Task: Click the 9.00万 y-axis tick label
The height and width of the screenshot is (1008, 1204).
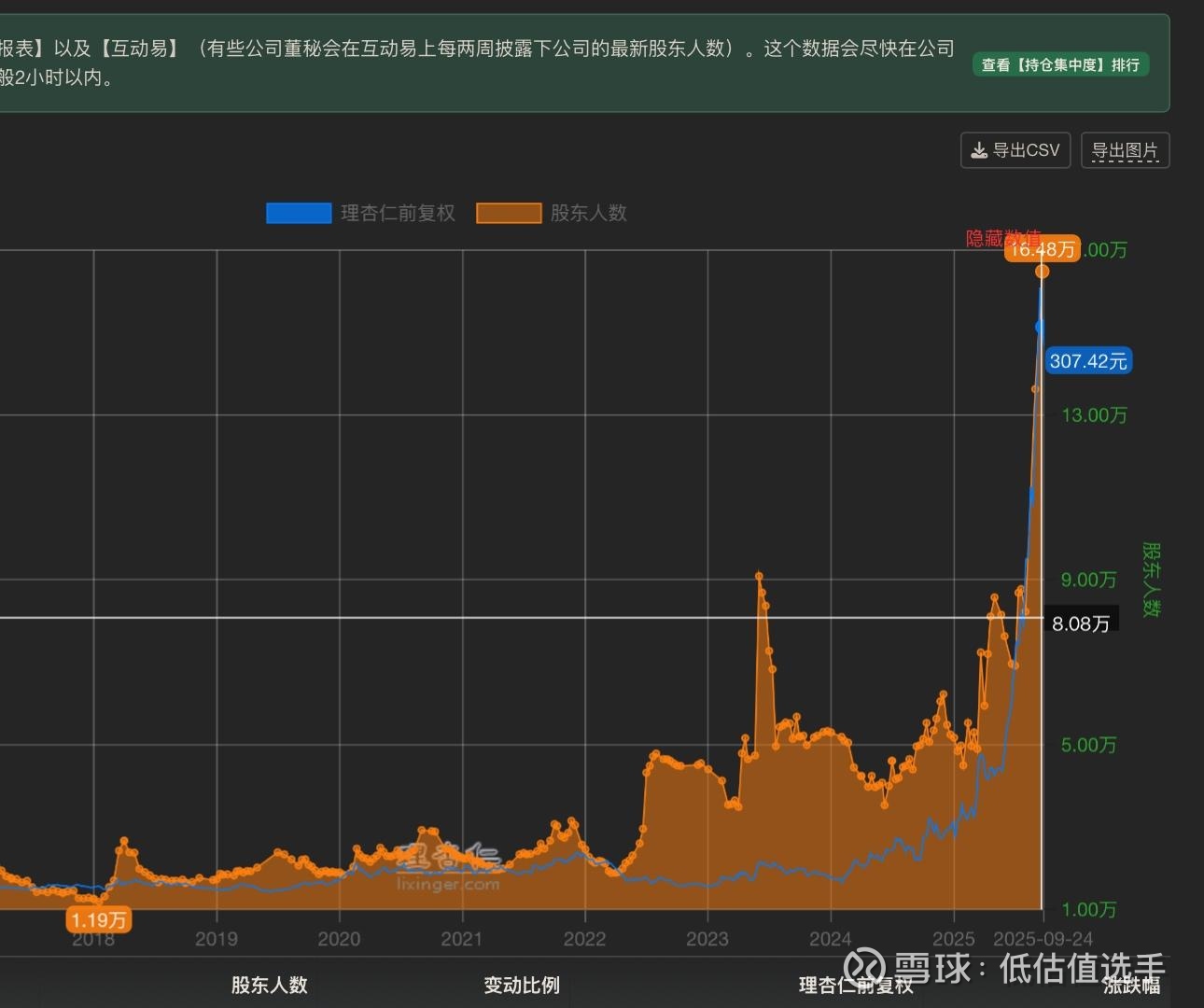Action: pyautogui.click(x=1088, y=580)
